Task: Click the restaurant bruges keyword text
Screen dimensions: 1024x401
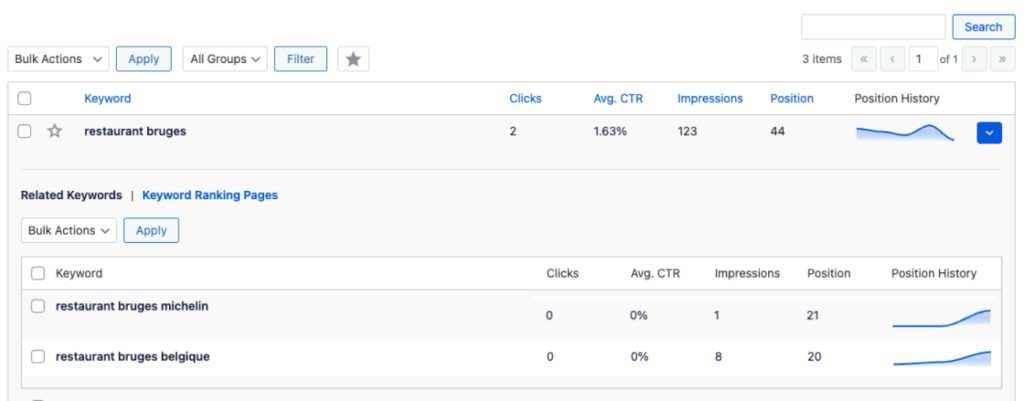Action: tap(135, 131)
